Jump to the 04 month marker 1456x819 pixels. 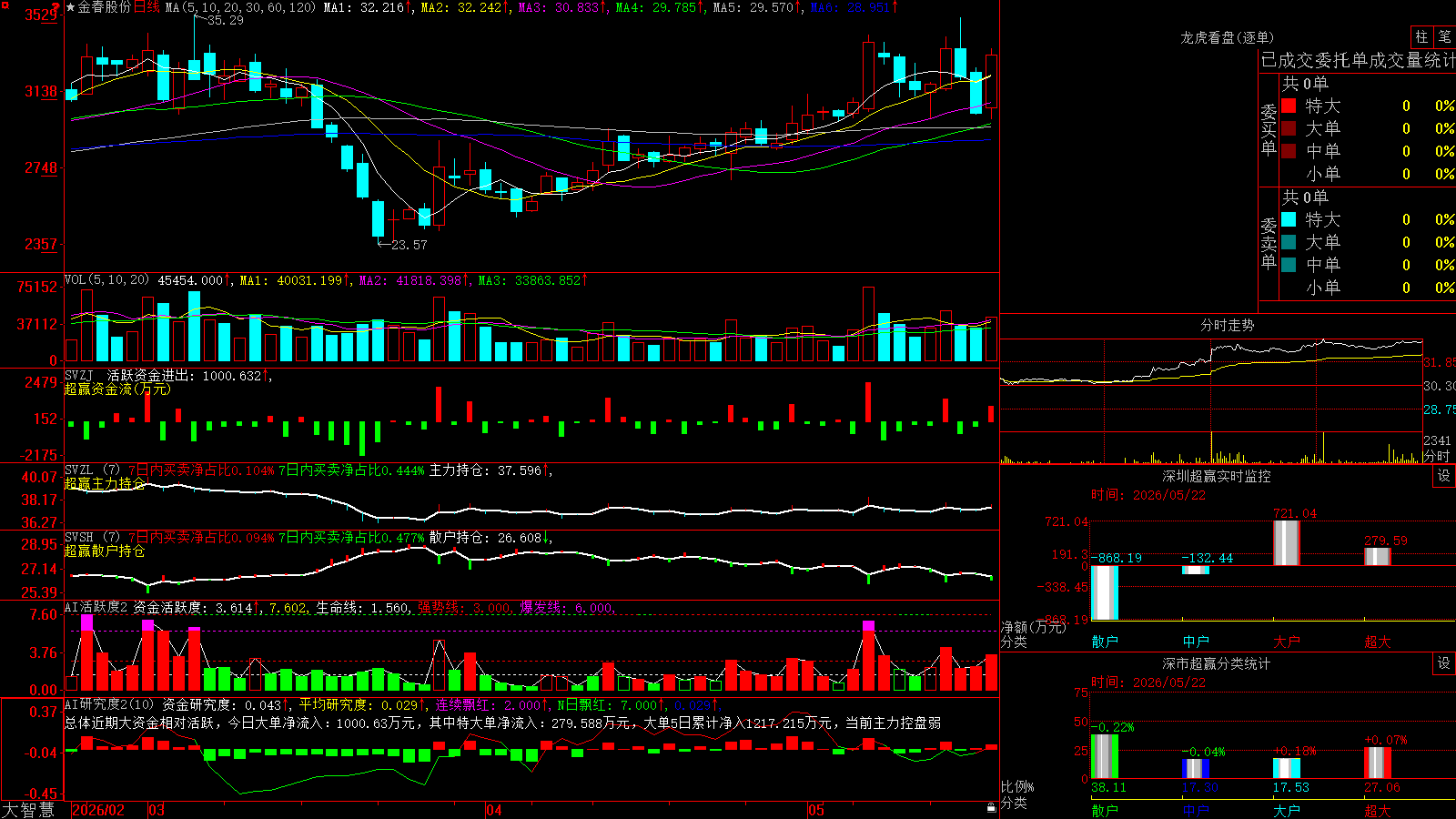click(x=493, y=810)
